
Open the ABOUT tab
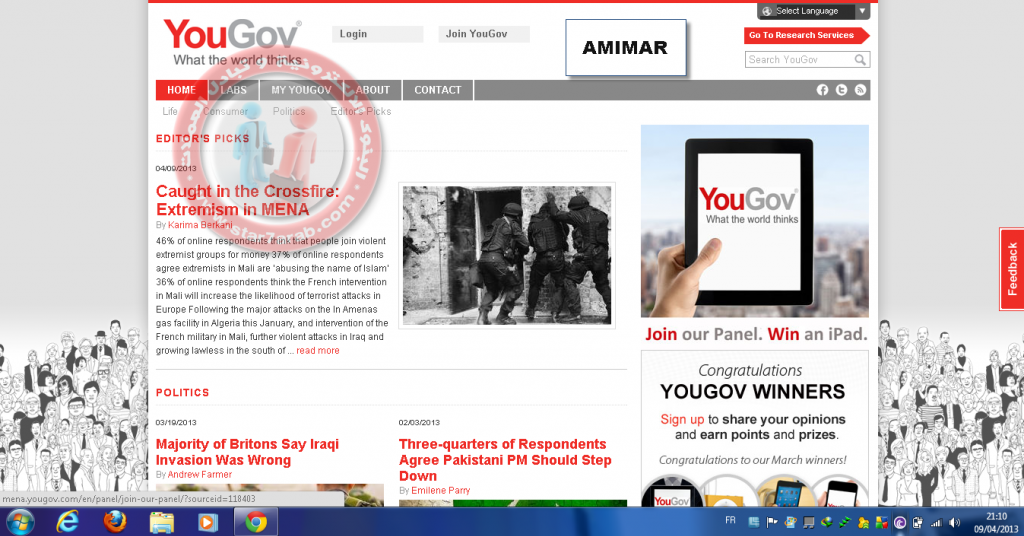point(372,90)
